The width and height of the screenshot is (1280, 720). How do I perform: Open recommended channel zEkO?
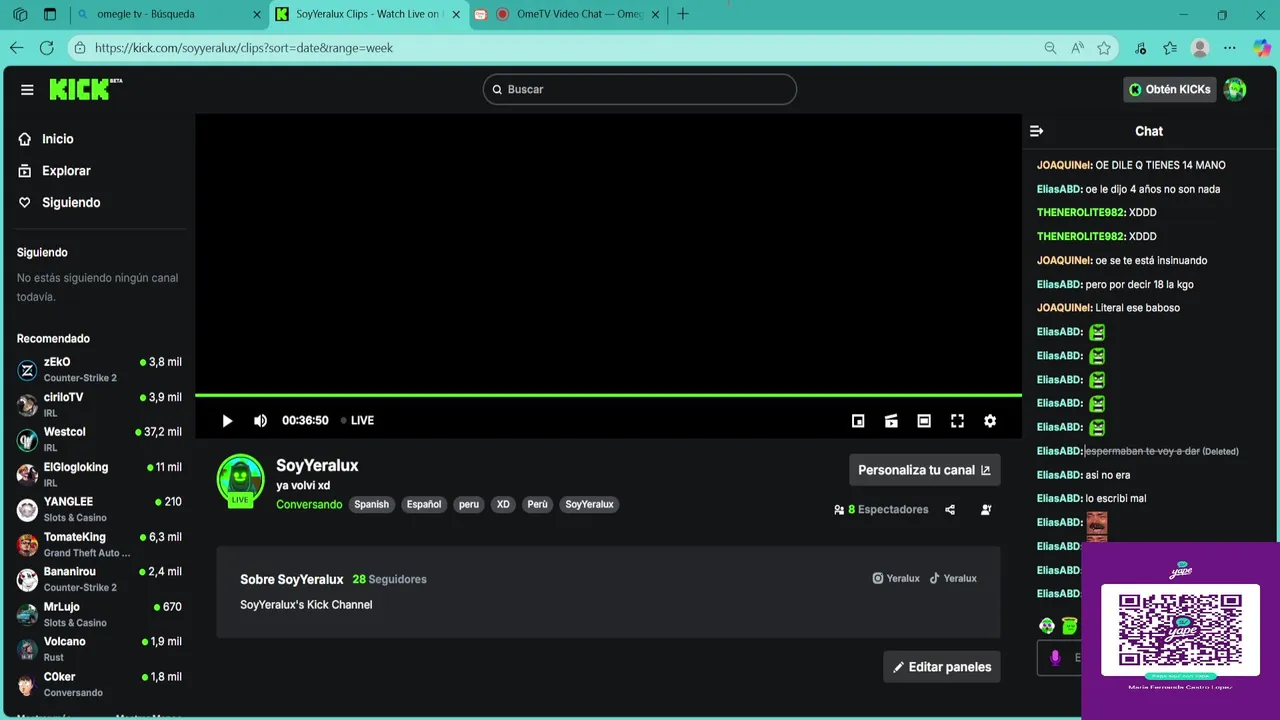point(98,370)
